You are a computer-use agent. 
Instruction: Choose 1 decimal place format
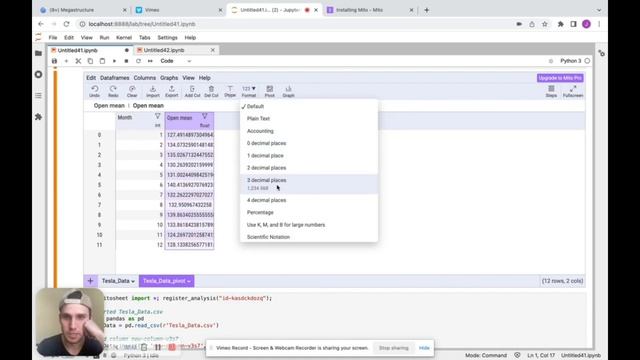click(309, 156)
